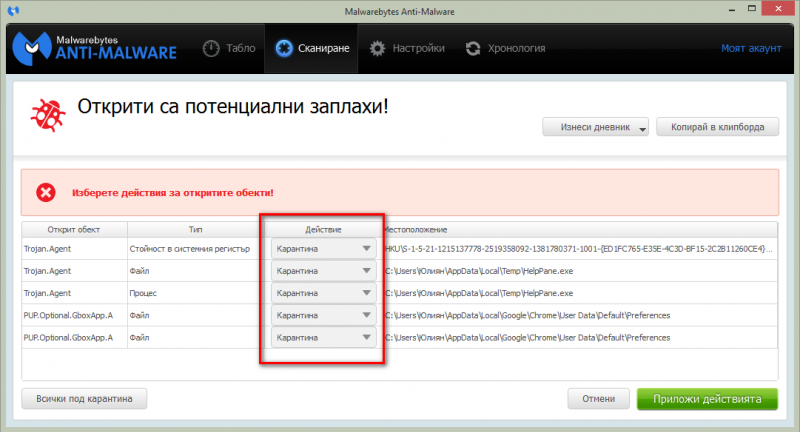Viewport: 800px width, 432px height.
Task: Switch to the Сканиране tab
Action: [311, 48]
